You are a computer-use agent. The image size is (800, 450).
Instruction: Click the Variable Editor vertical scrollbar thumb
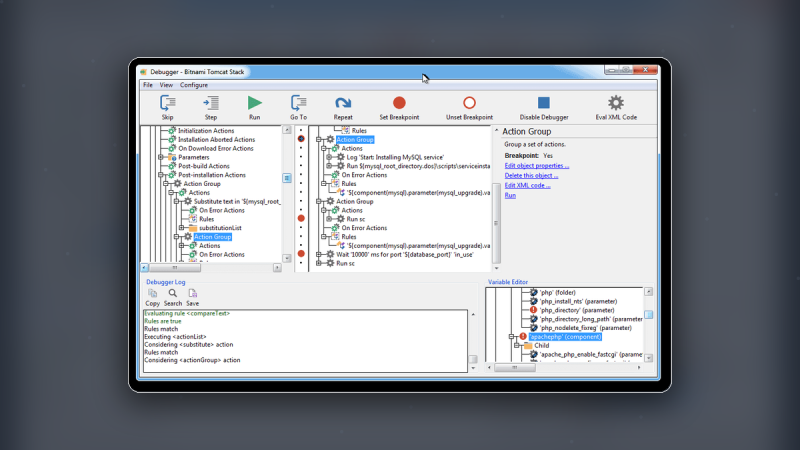point(648,314)
